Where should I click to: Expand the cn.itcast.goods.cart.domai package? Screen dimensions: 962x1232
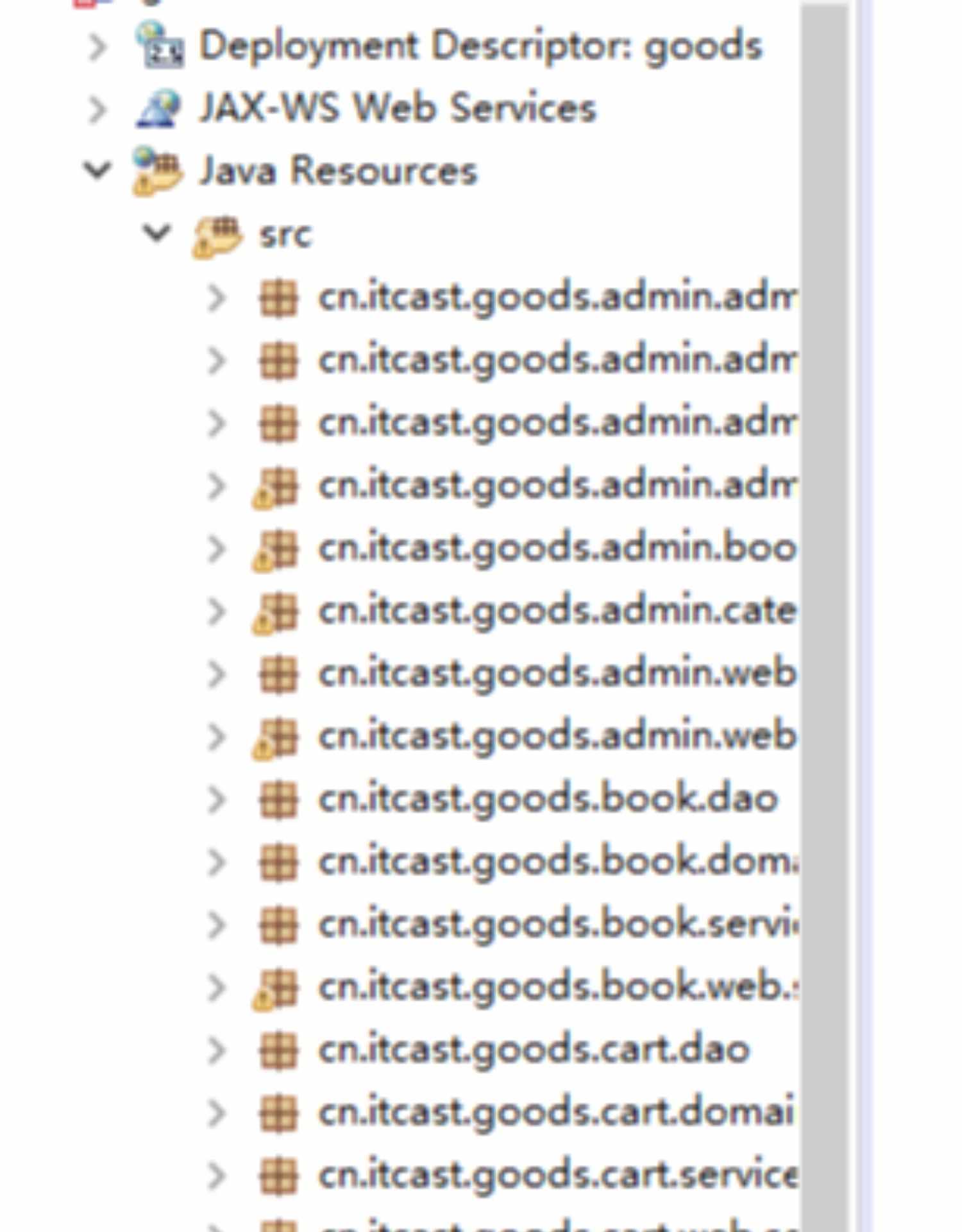click(x=217, y=1113)
